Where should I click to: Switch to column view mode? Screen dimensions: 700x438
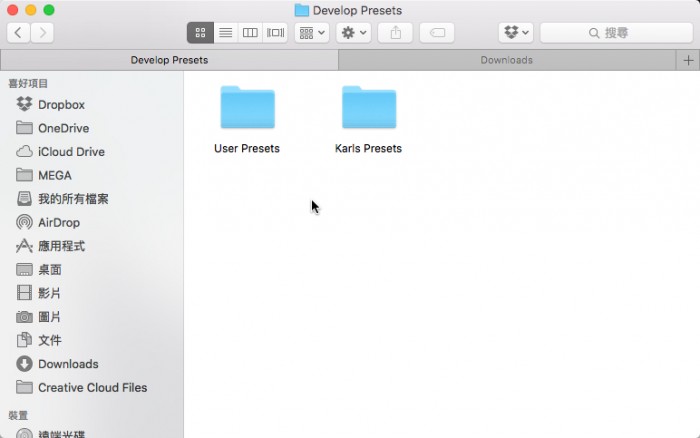[x=250, y=33]
